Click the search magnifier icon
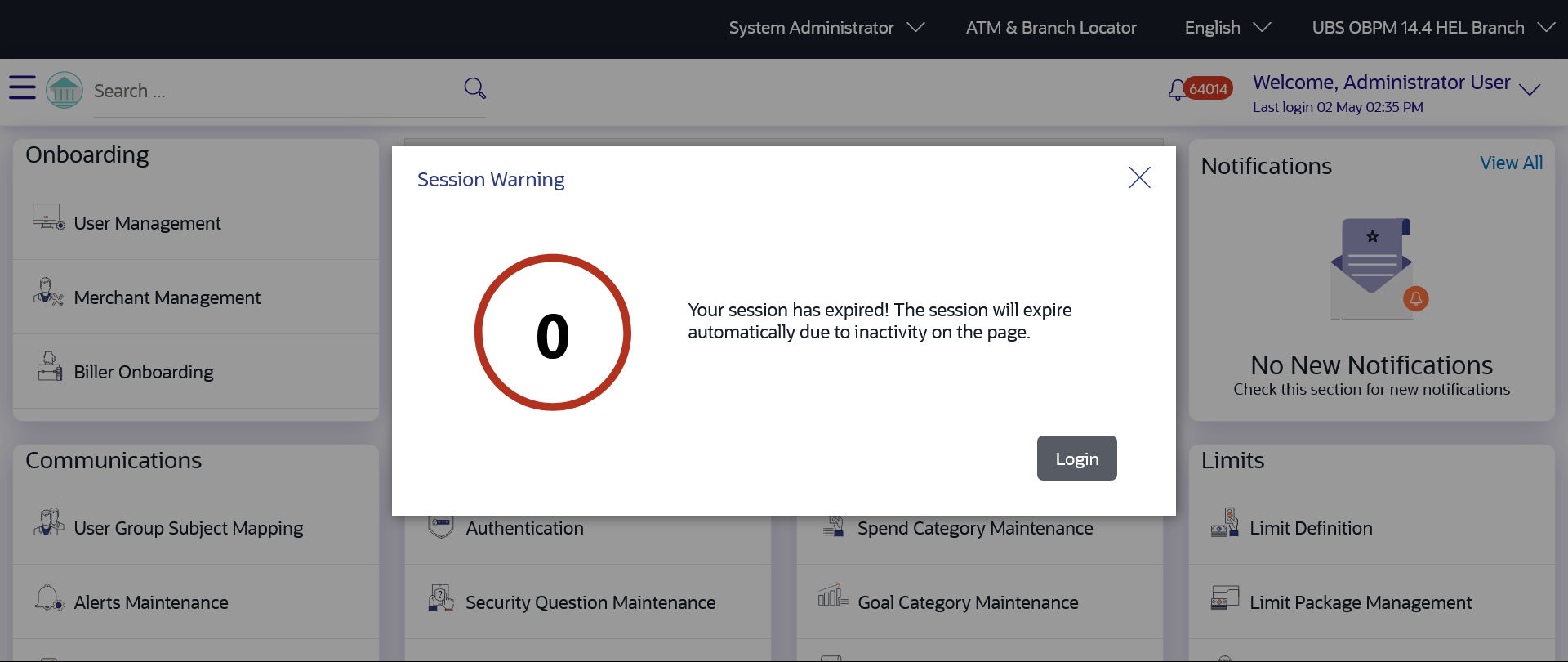The image size is (1568, 662). pos(474,88)
